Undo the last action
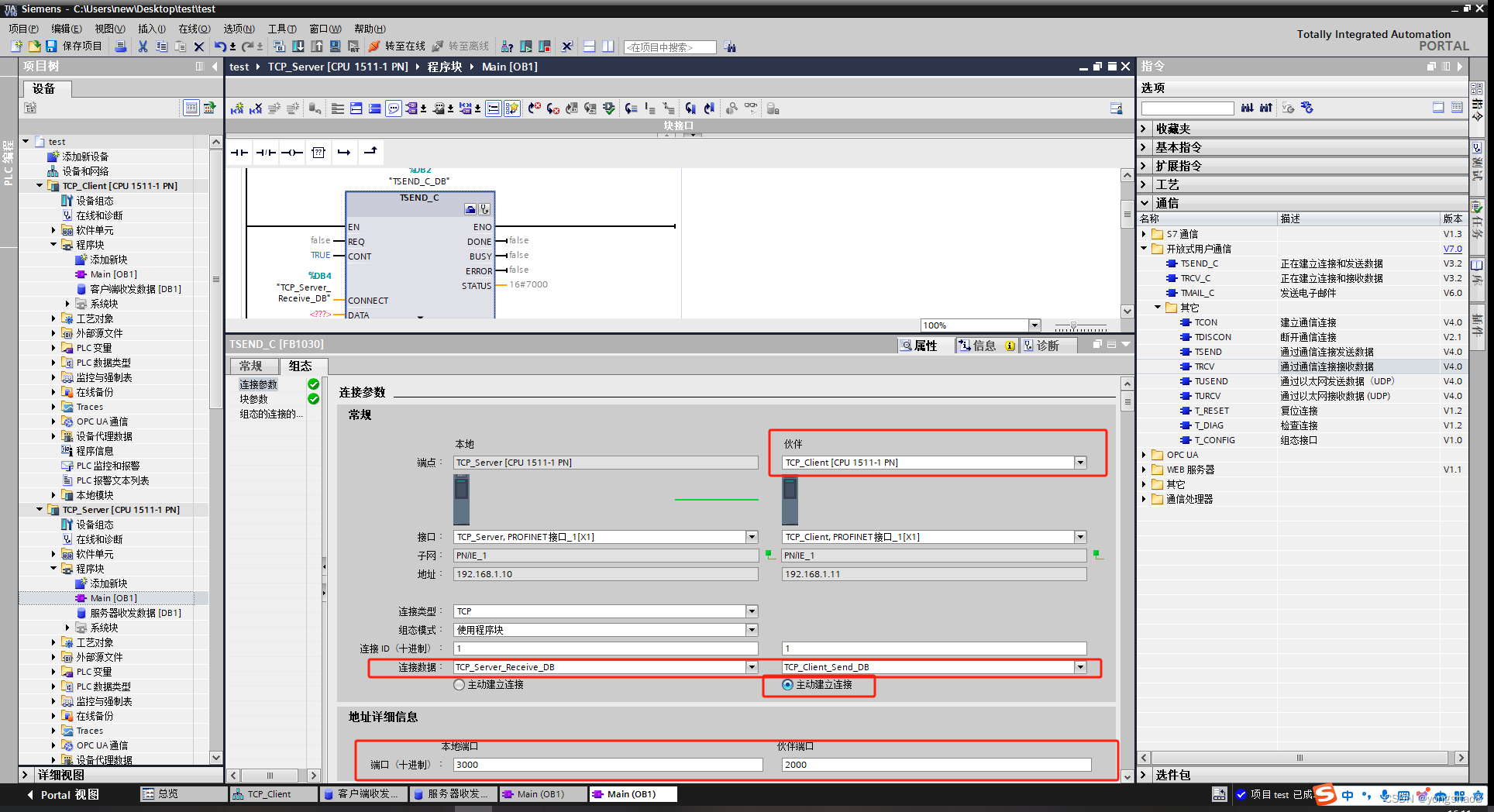The image size is (1494, 812). click(x=220, y=46)
